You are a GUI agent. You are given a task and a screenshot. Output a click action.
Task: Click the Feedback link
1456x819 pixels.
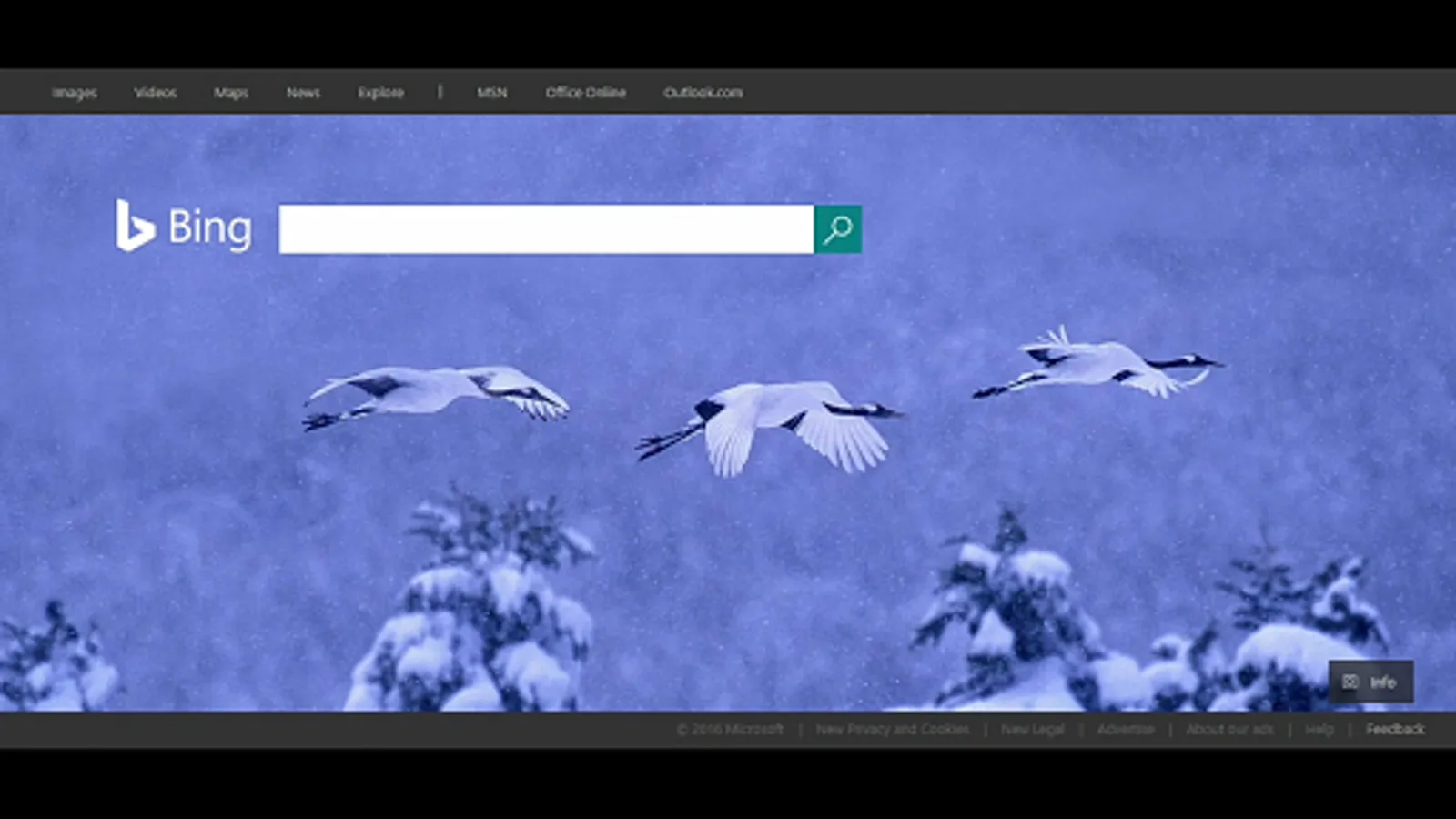(1395, 729)
